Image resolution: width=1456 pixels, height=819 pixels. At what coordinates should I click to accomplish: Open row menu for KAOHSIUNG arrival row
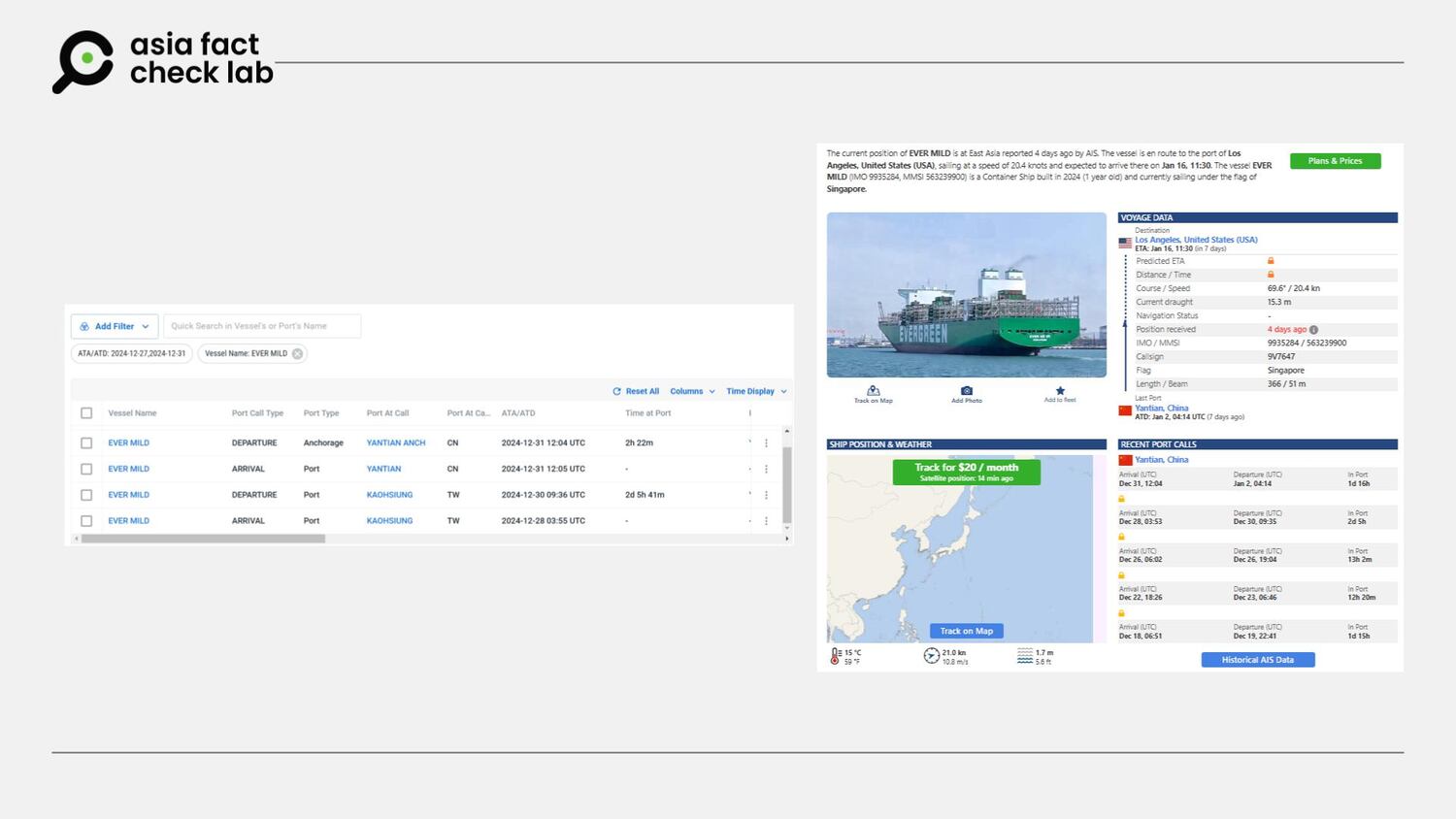click(766, 521)
